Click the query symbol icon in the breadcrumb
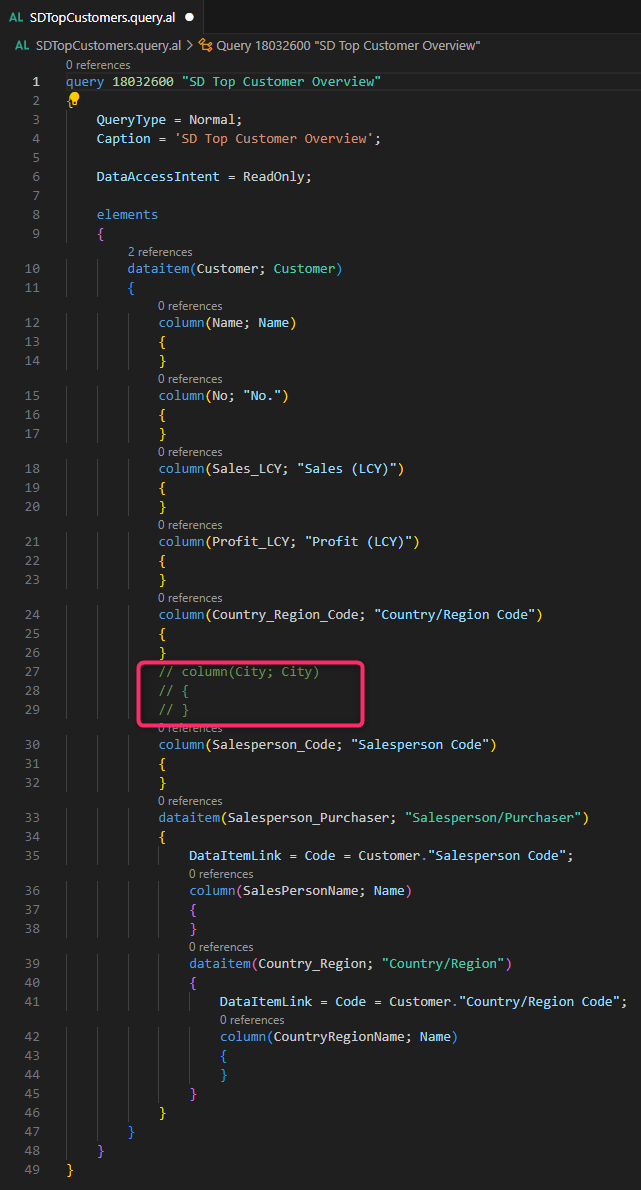The width and height of the screenshot is (641, 1190). (205, 45)
